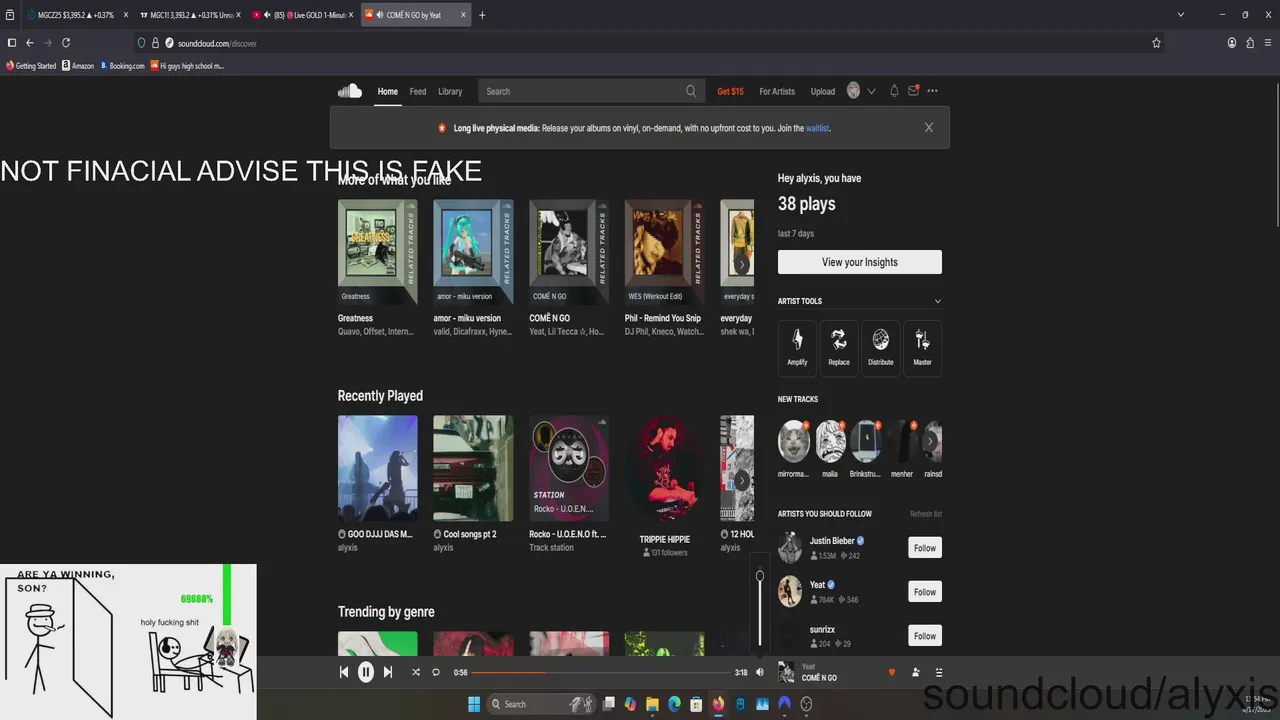Screen dimensions: 1280x720
Task: Open Microsoft Edge from taskbar
Action: [674, 704]
